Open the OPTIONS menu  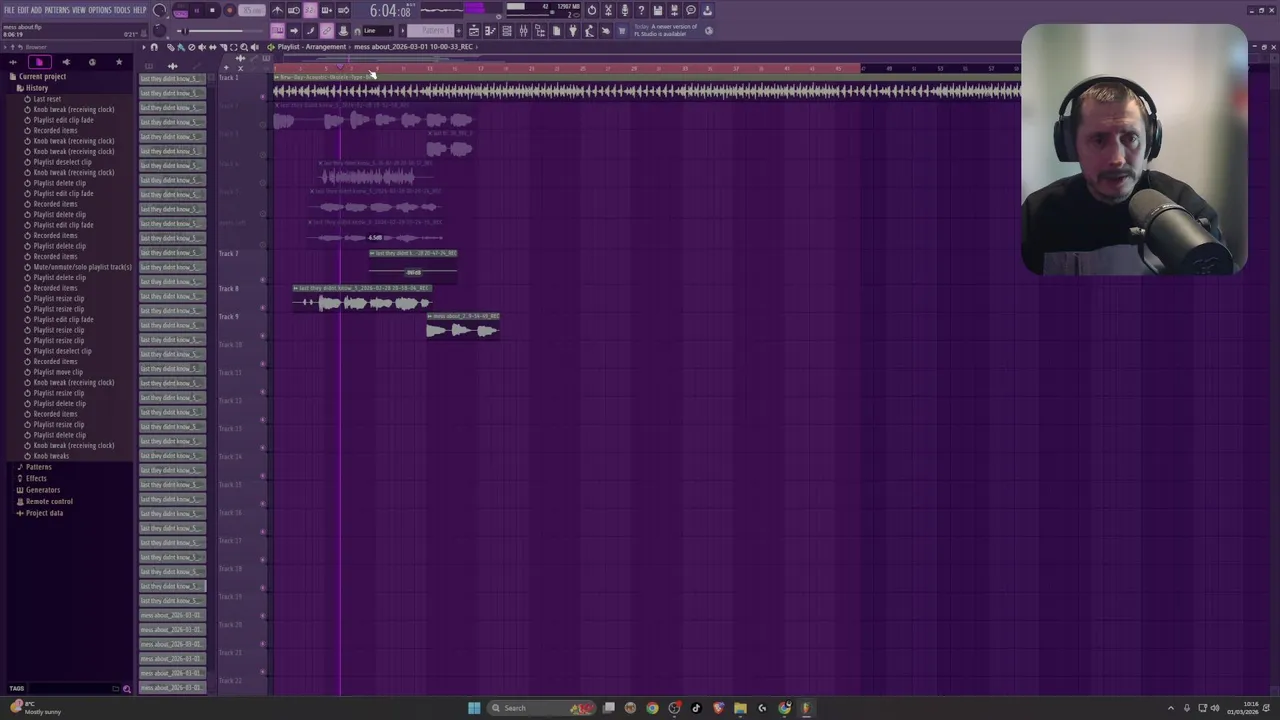100,10
